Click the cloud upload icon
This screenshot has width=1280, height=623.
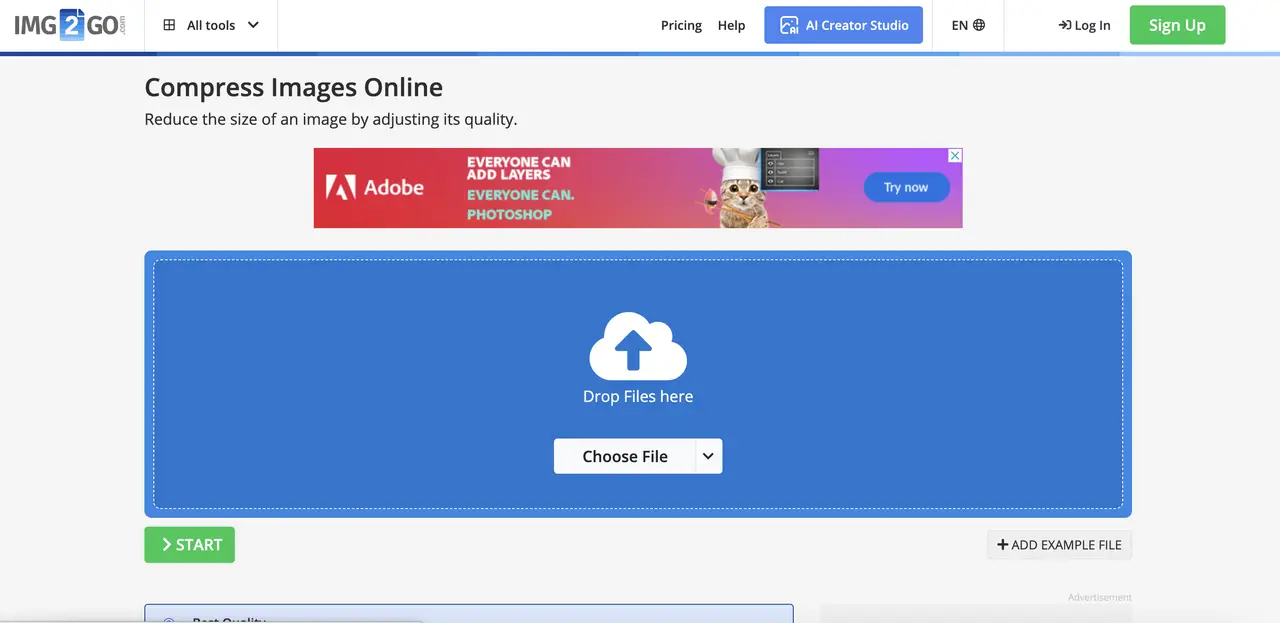coord(638,346)
